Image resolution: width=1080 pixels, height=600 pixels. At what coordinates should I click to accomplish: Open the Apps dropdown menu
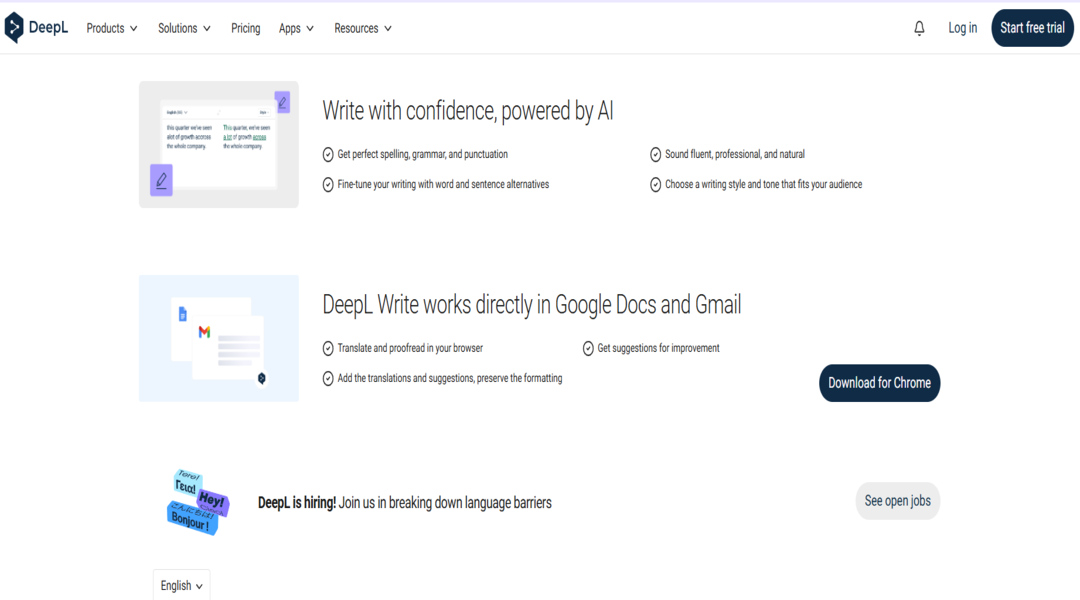coord(296,28)
